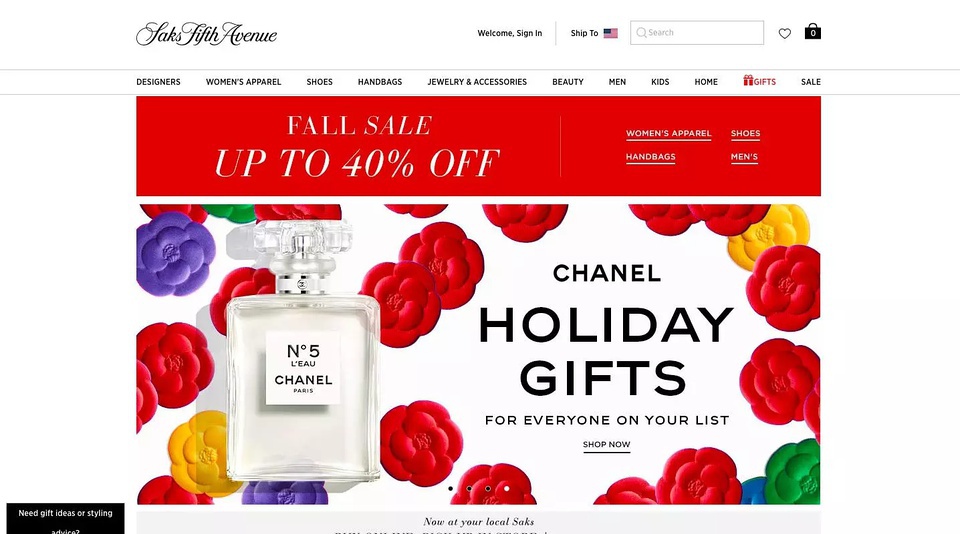Click the magnifier icon in search box

(640, 32)
